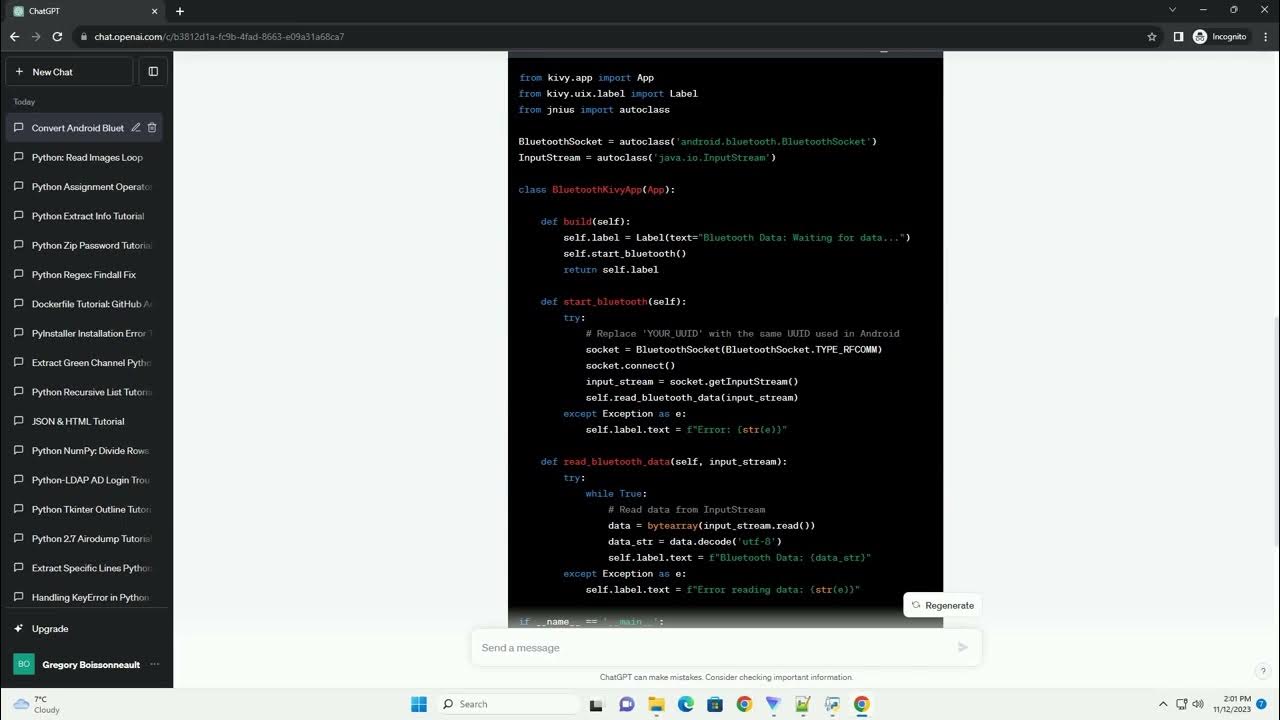Screen dimensions: 1280x720
Task: Click the send message arrow icon
Action: pyautogui.click(x=963, y=648)
